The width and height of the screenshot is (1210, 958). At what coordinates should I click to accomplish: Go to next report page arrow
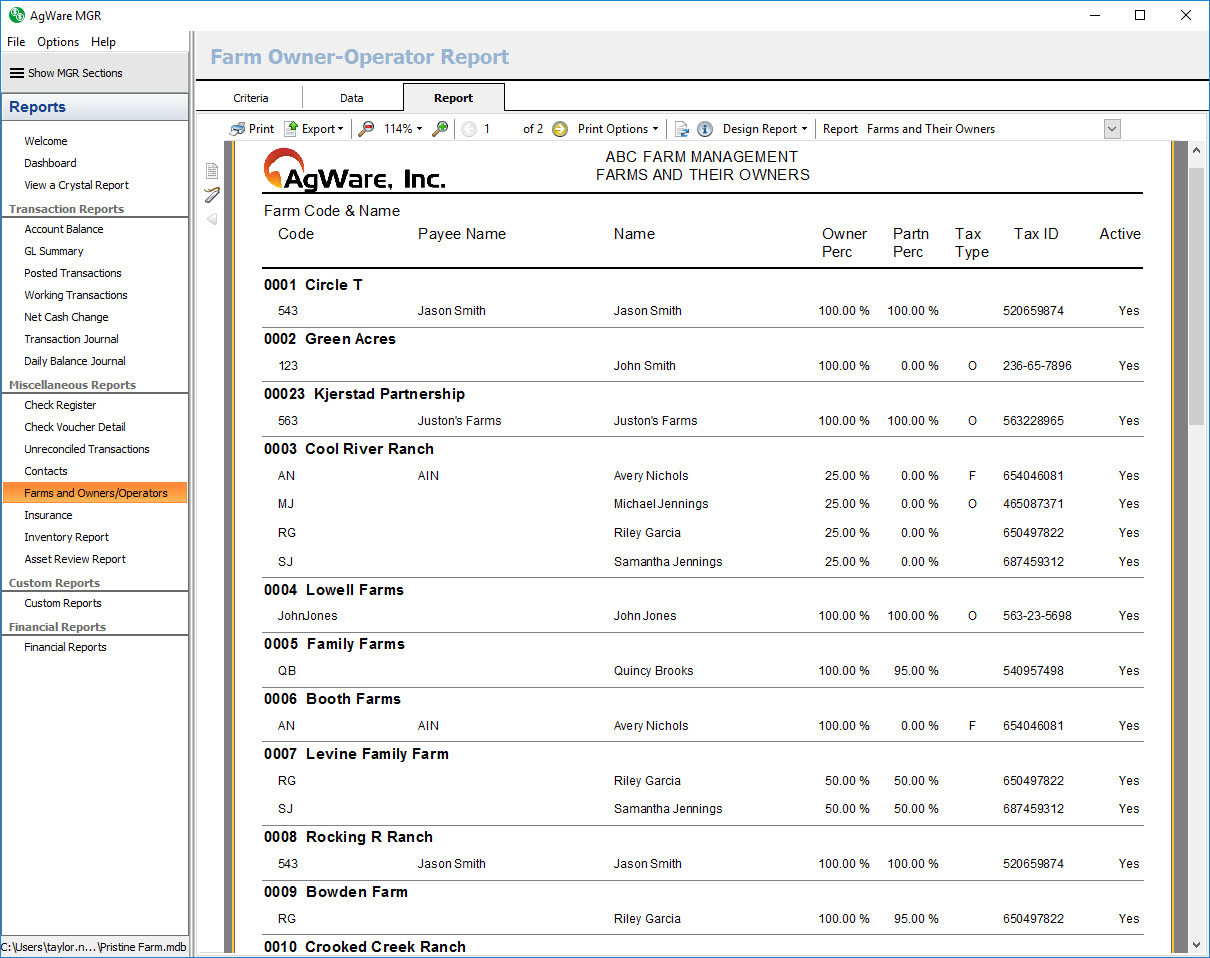pyautogui.click(x=560, y=129)
